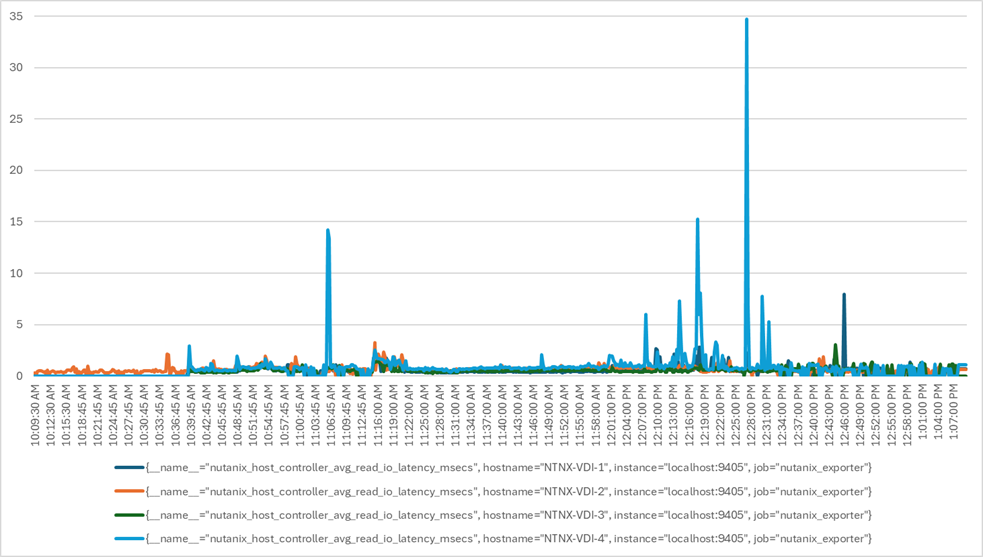Select the NTNX-VDI-1 legend entry text
983x557 pixels.
508,467
